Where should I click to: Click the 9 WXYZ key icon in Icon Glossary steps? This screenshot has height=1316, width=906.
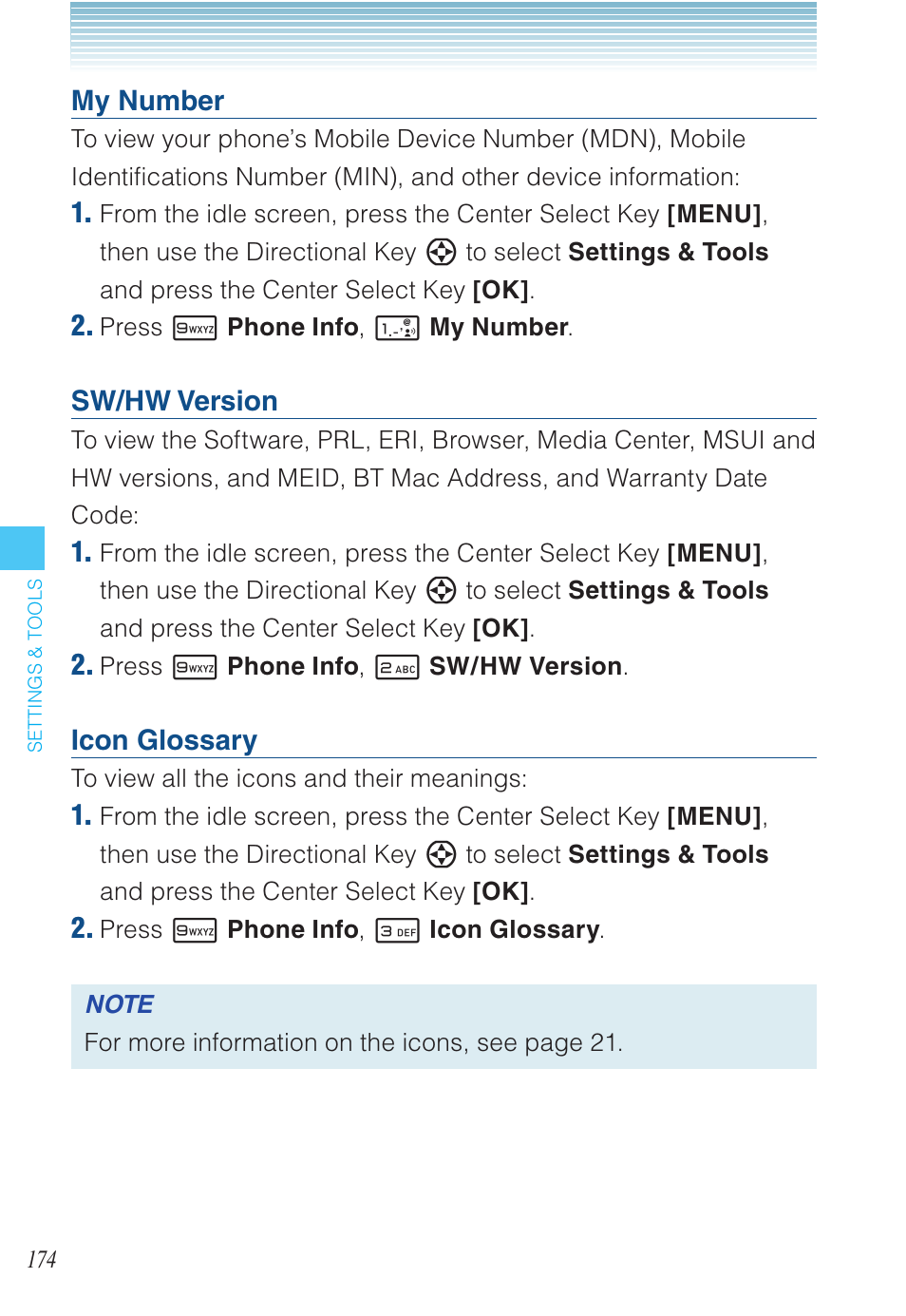click(x=195, y=930)
